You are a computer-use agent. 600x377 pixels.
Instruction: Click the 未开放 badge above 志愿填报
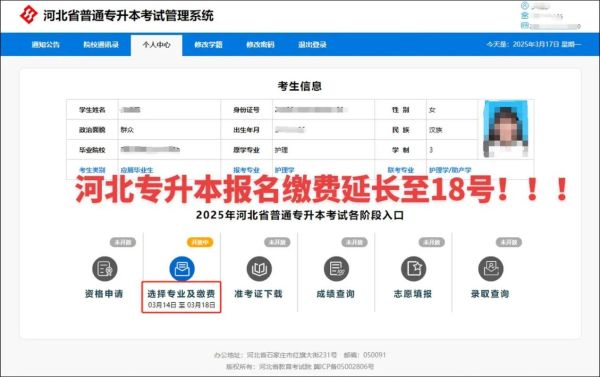click(432, 242)
